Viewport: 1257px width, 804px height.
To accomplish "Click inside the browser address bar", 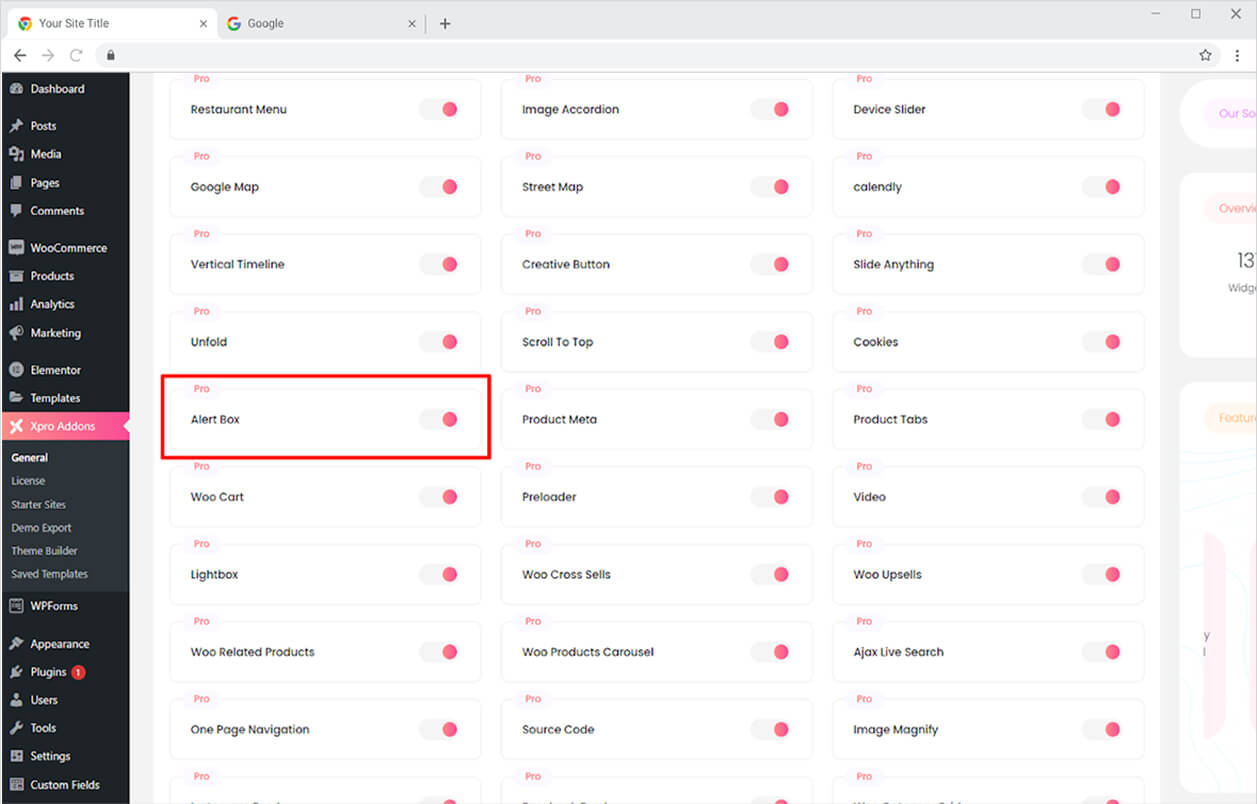I will (600, 56).
